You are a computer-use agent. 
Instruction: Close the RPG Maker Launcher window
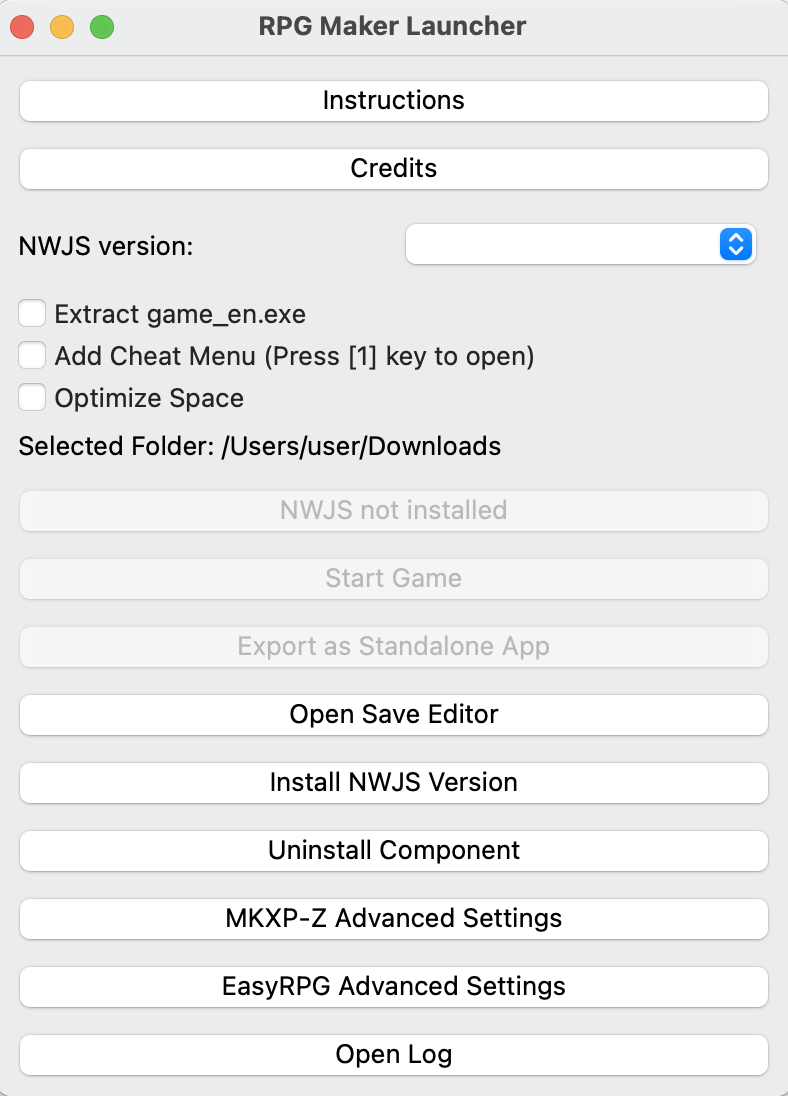pos(22,27)
